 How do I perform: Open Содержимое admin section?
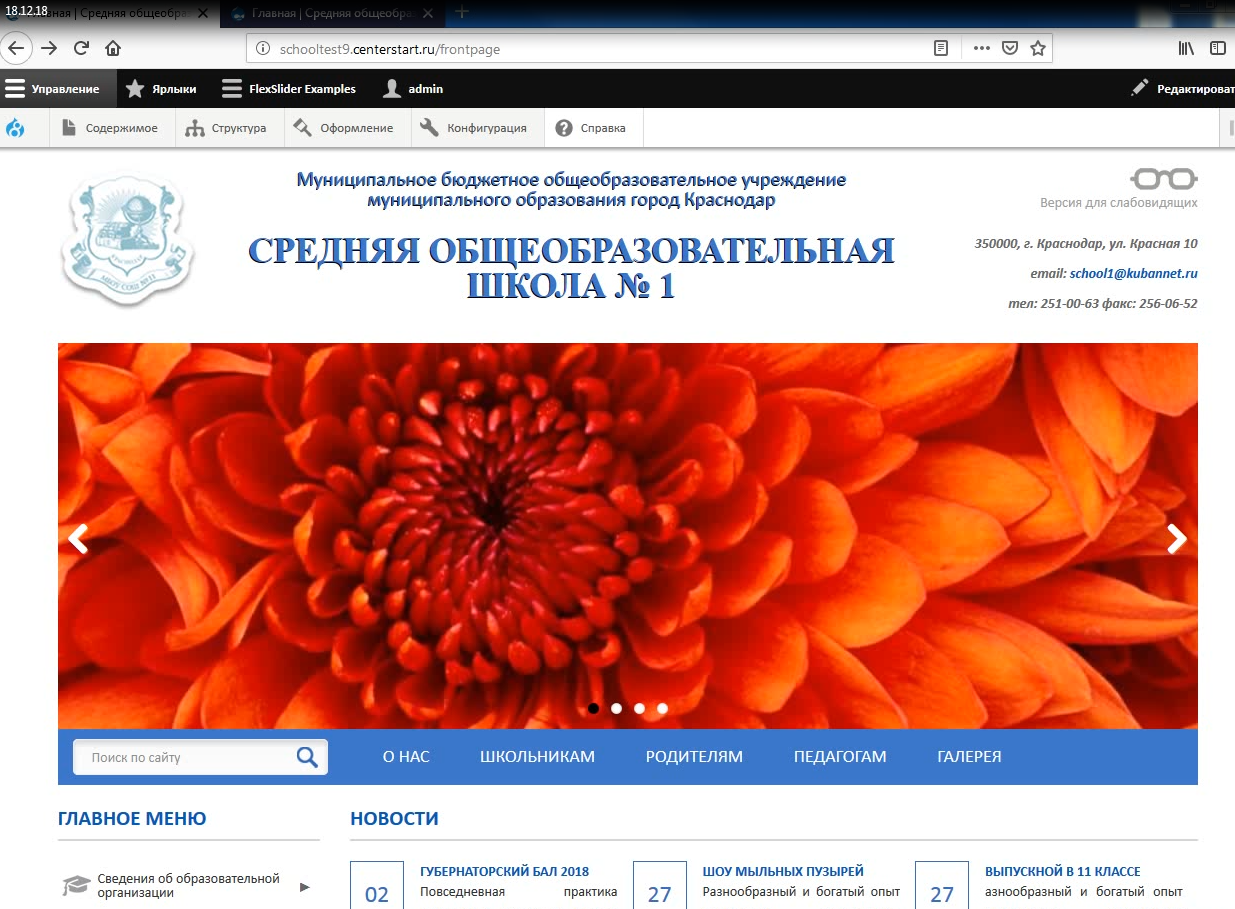(x=110, y=128)
